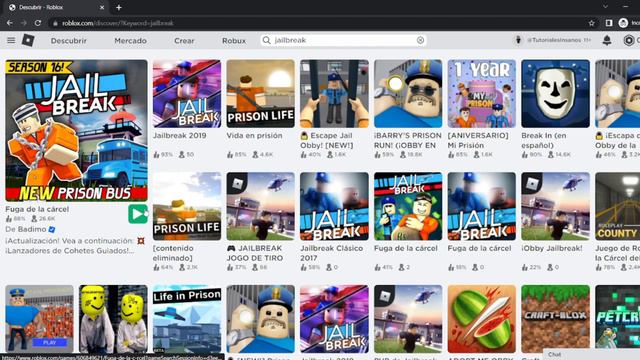Click ¡Obby Jailbreak! title text

[551, 248]
